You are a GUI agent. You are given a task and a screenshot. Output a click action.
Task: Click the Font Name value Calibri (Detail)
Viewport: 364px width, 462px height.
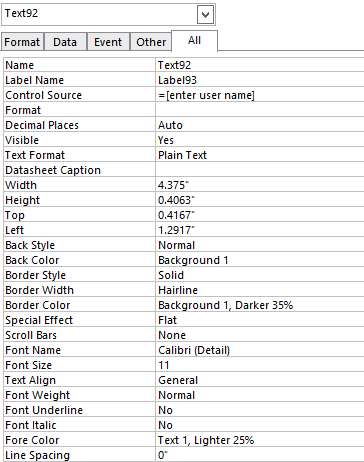click(260, 350)
